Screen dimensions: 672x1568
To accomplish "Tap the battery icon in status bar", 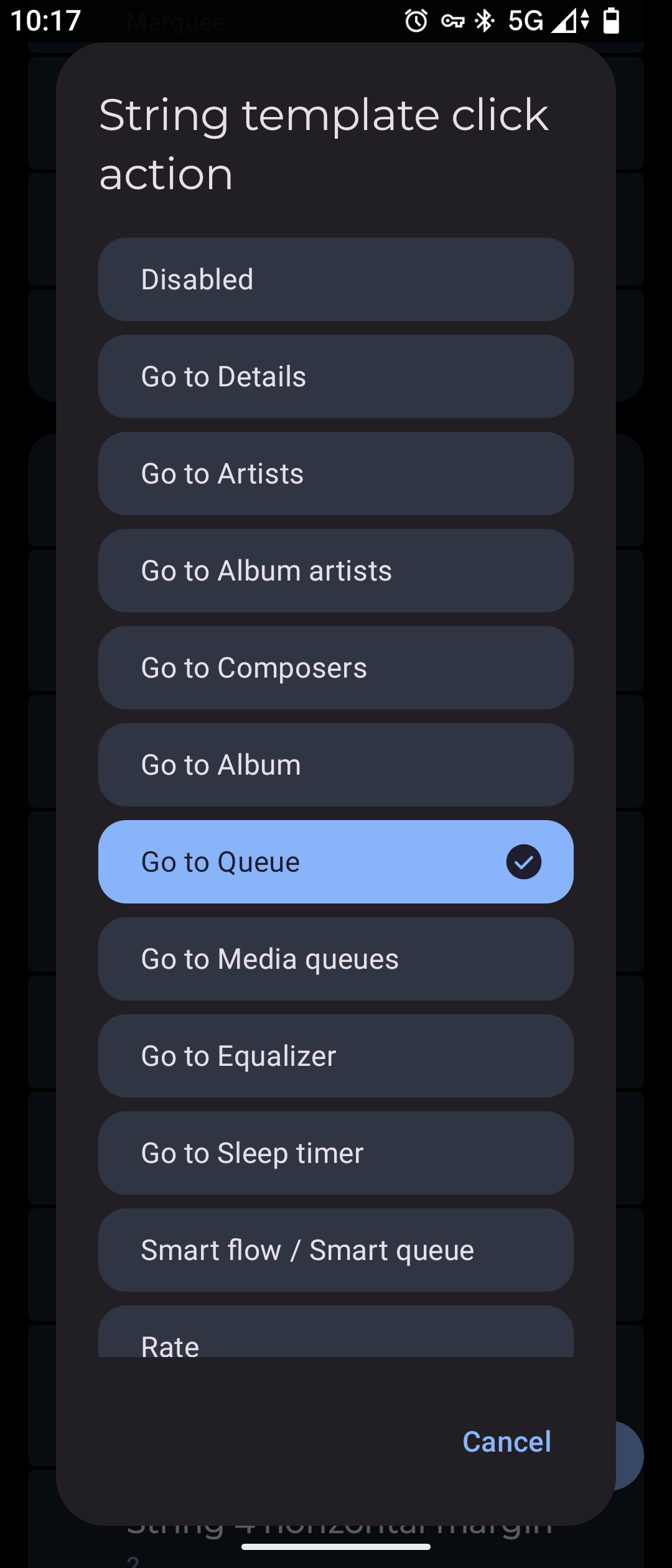I will [x=612, y=21].
